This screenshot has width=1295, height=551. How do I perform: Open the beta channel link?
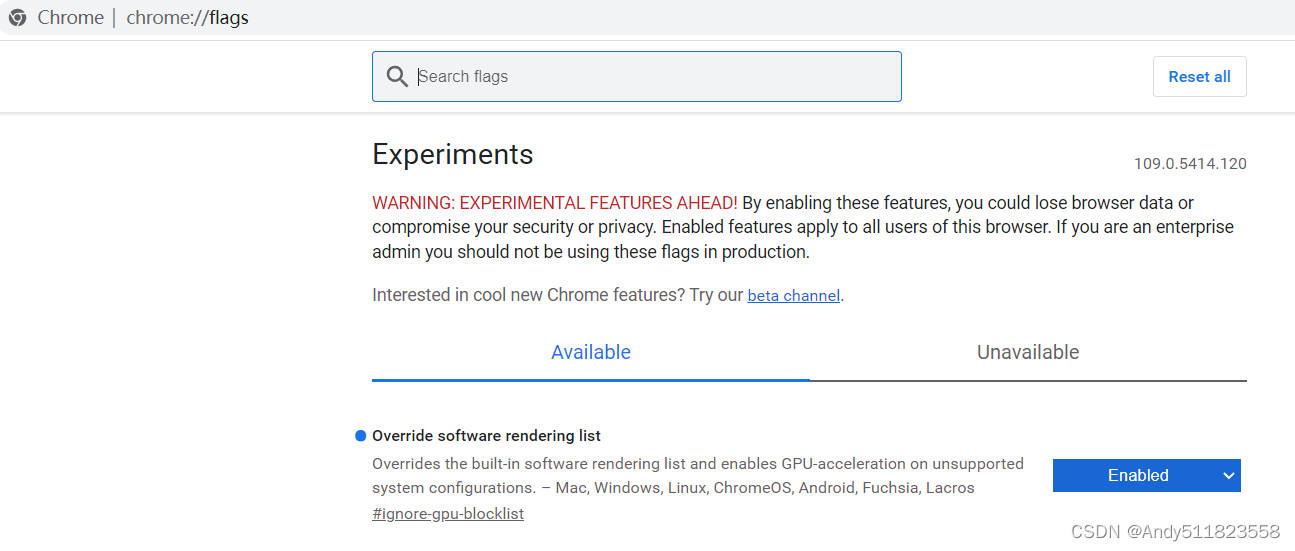coord(793,296)
